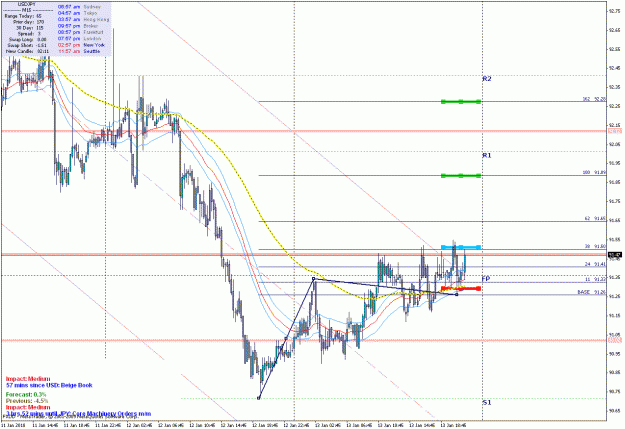This screenshot has width=625, height=429.
Task: Select the Fibonacci 24 level label at 91.41
Action: [595, 264]
